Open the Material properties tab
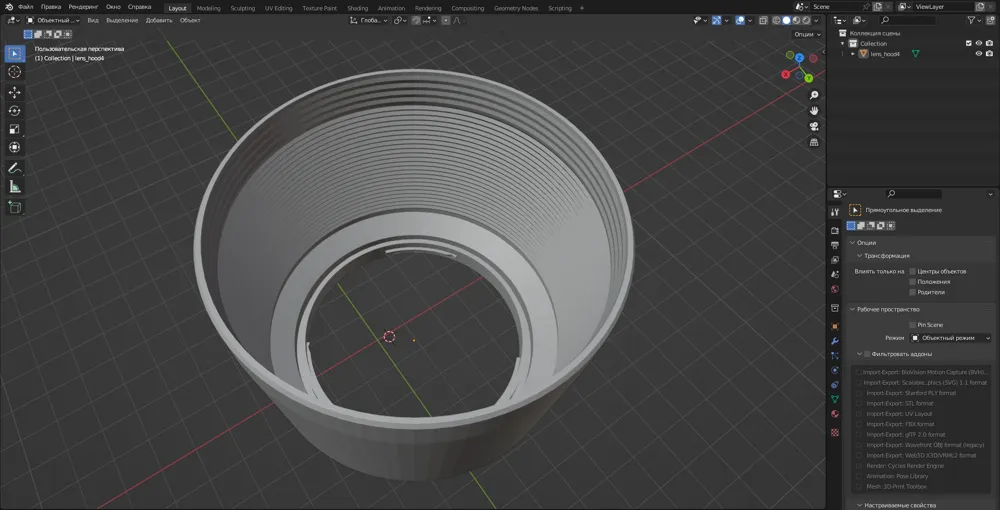The width and height of the screenshot is (1000, 510). tap(835, 414)
